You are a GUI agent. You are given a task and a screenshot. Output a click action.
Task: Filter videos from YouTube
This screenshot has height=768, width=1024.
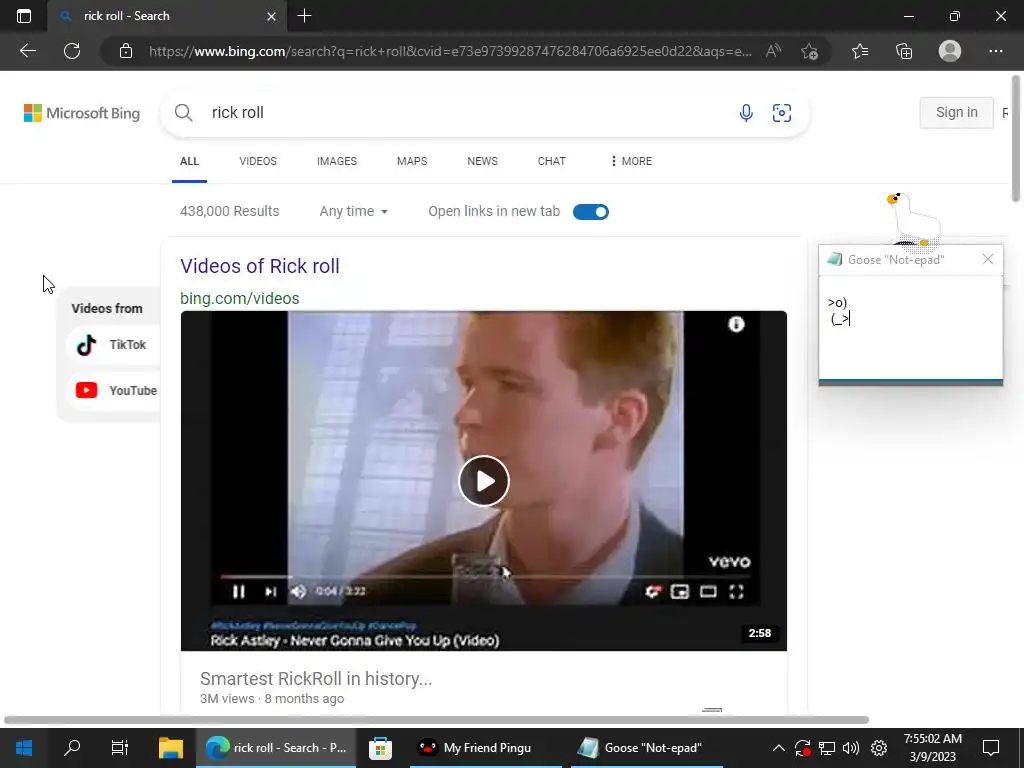pos(116,391)
